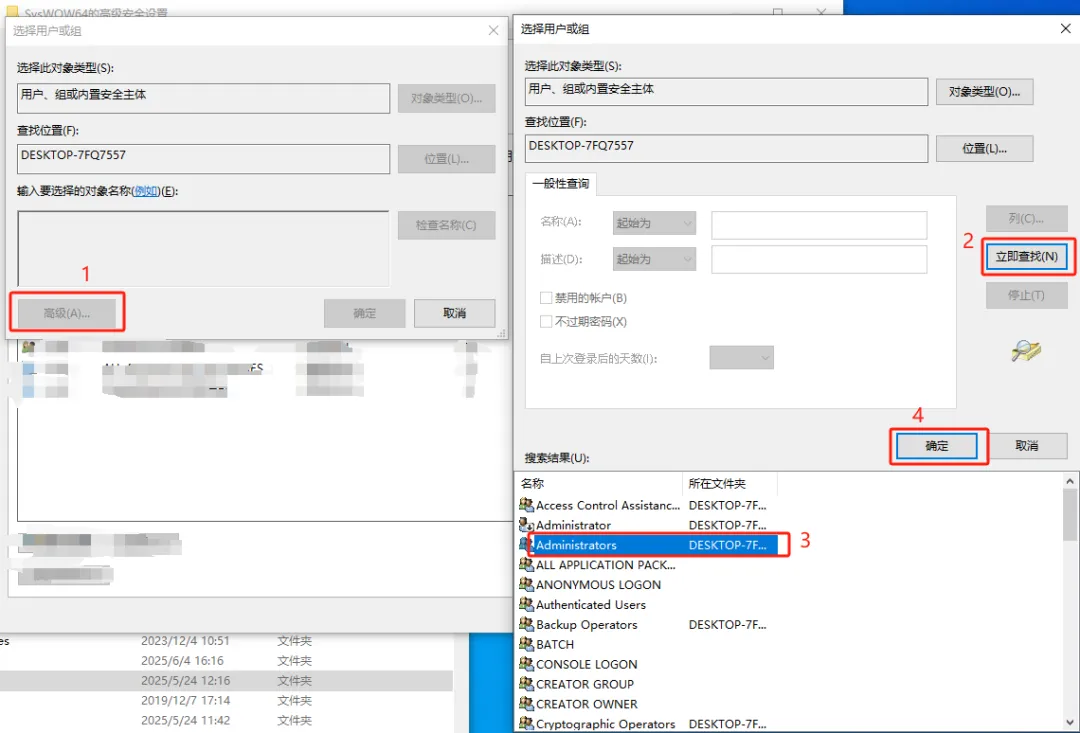Open the 描述(D) 起始为 dropdown
Screen dimensions: 1080x733
click(x=654, y=259)
